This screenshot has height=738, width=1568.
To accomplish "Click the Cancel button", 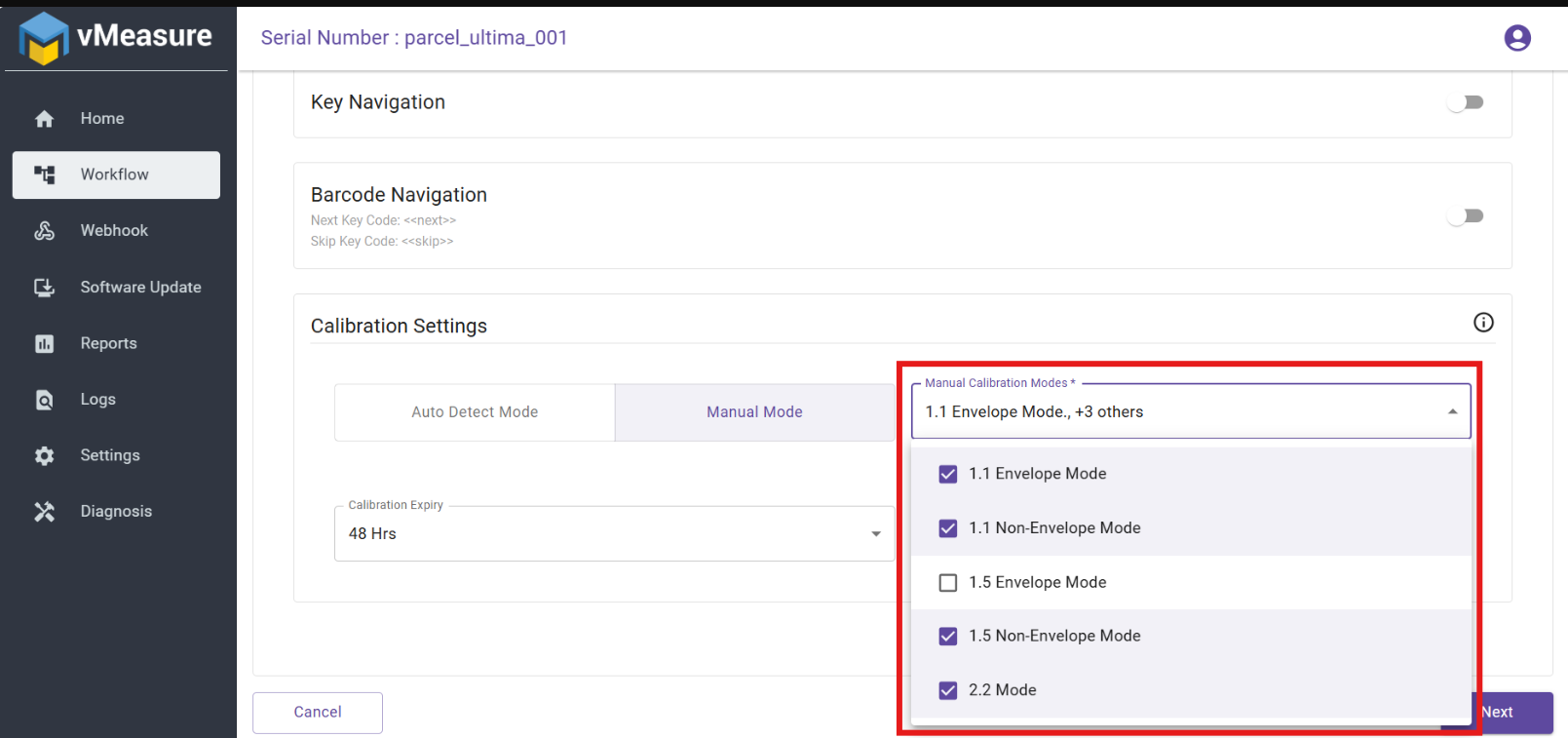I will tap(318, 713).
